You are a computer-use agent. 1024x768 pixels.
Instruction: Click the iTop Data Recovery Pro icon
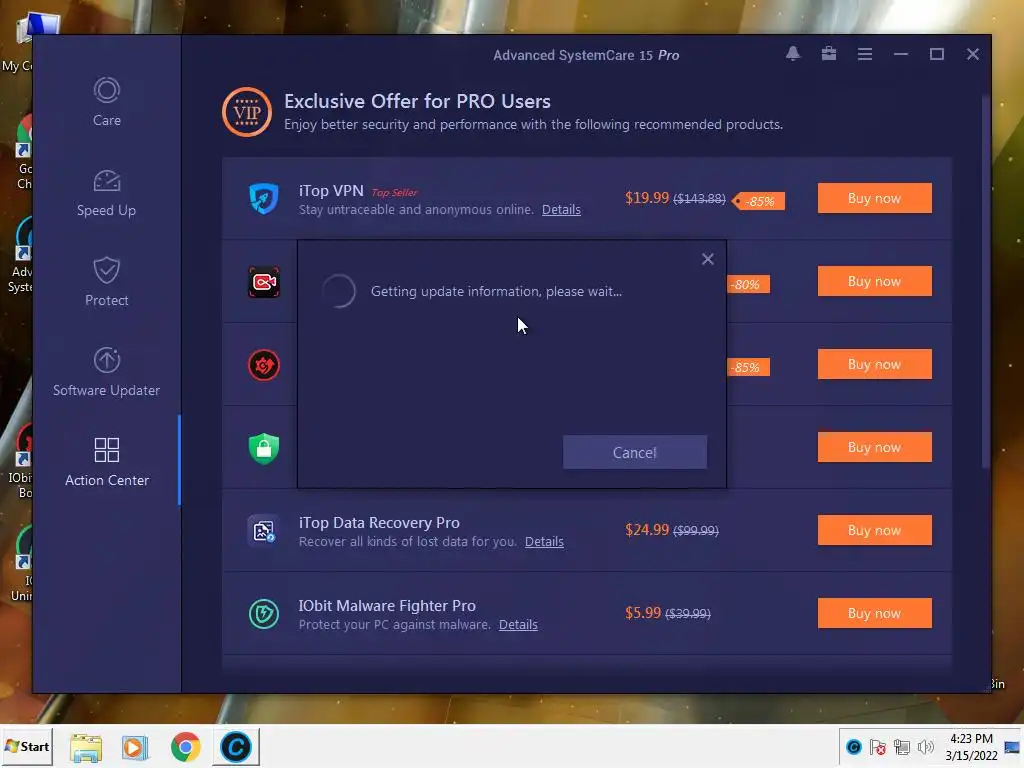[x=264, y=531]
